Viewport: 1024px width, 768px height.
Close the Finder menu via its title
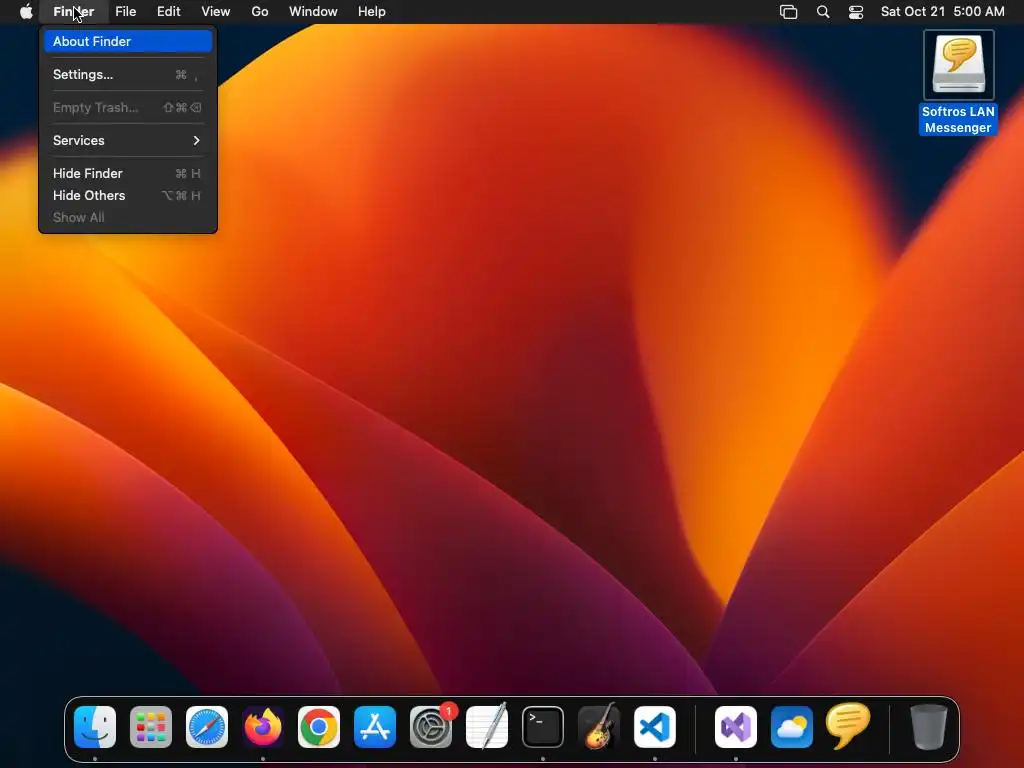point(74,12)
